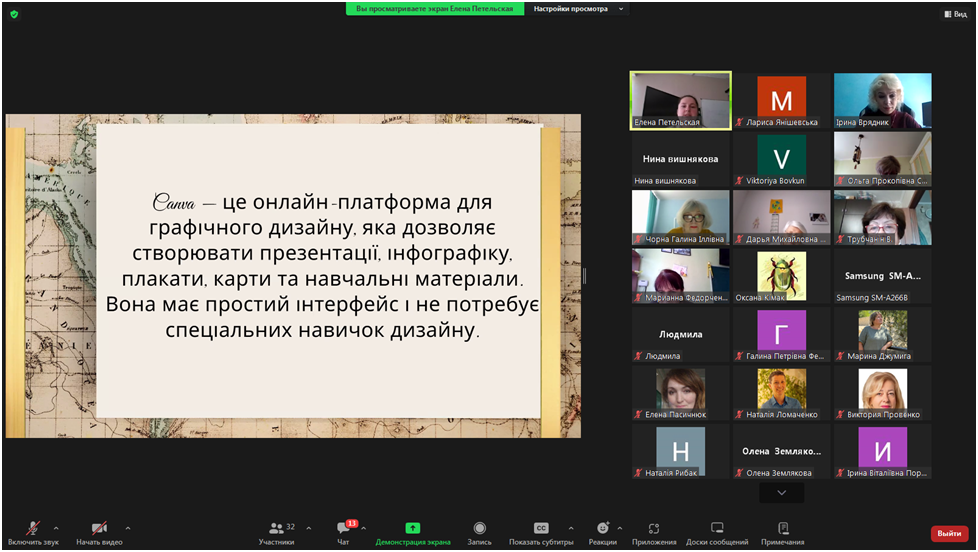This screenshot has width=978, height=552.
Task: Open Whiteboards (Доски сообщений) icon
Action: (717, 528)
